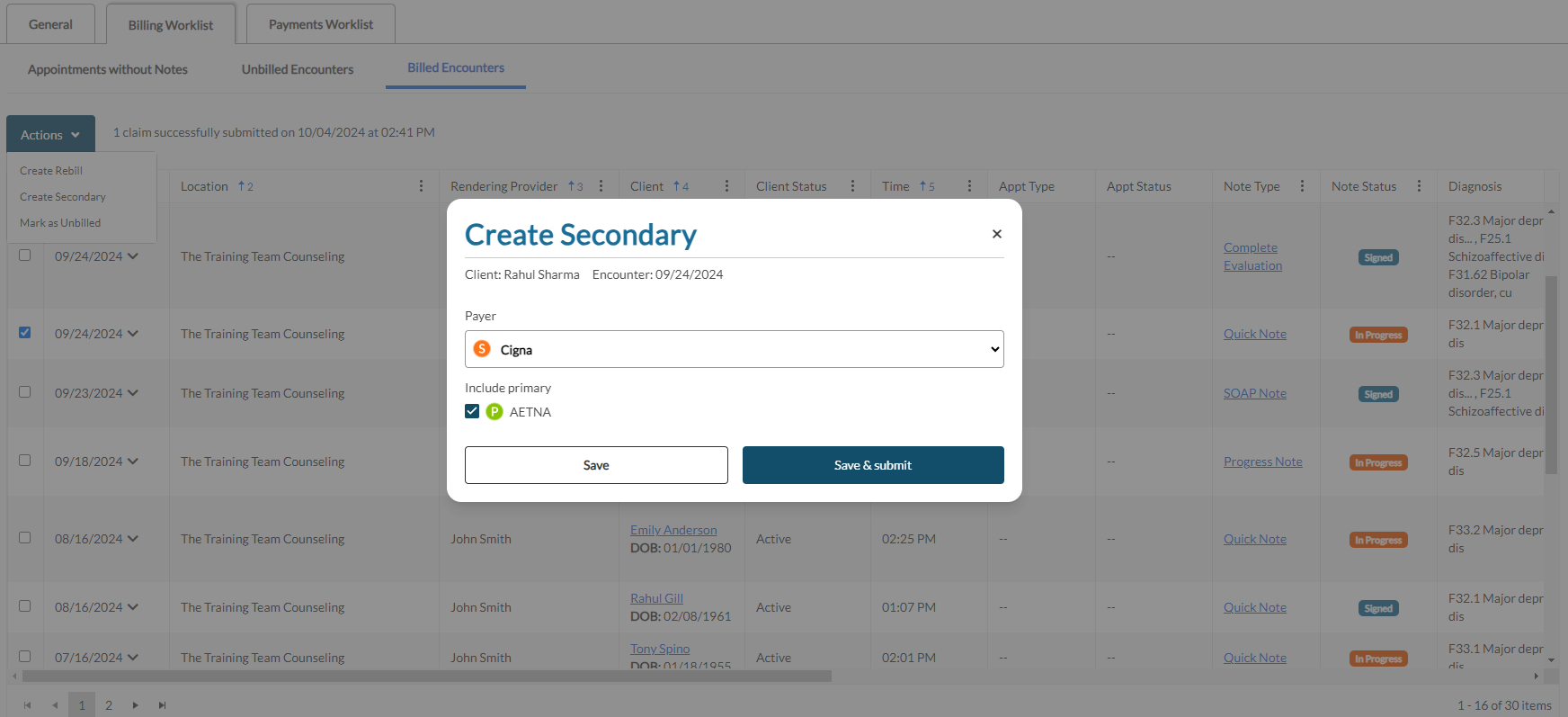Switch to the Payments Worklist tab
The image size is (1568, 717).
pos(320,24)
